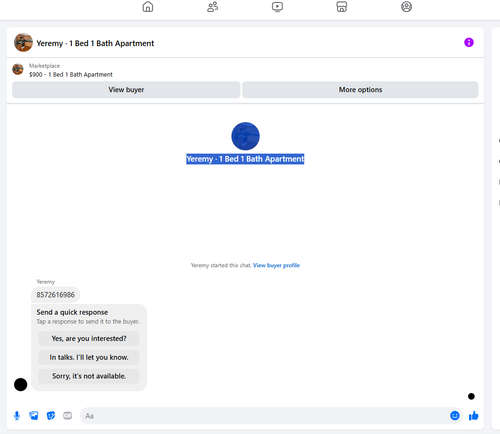Viewport: 500px width, 434px height.
Task: Click the Marketplace listing thumbnail
Action: point(18,69)
